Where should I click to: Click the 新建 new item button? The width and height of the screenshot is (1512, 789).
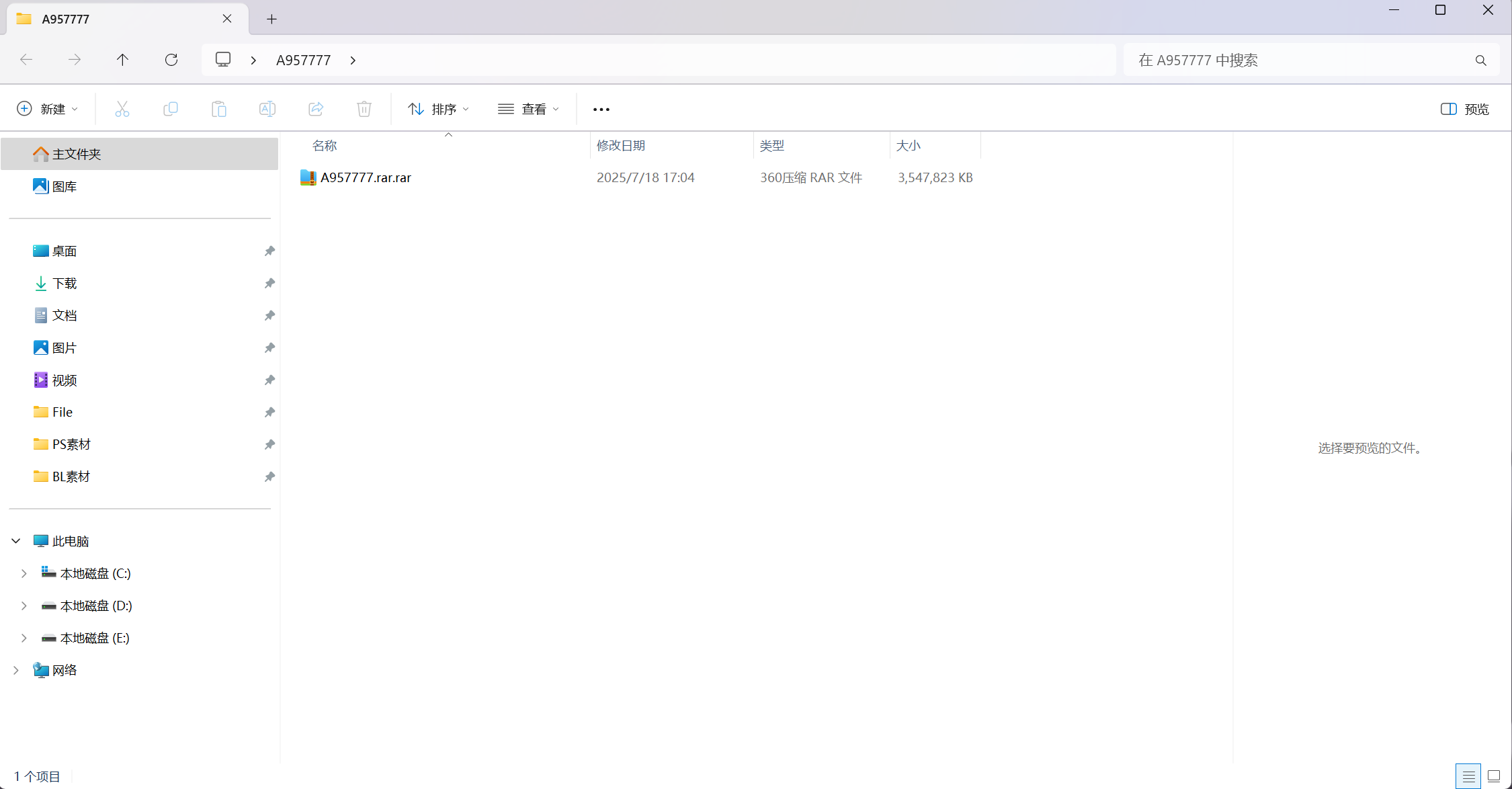pos(47,109)
